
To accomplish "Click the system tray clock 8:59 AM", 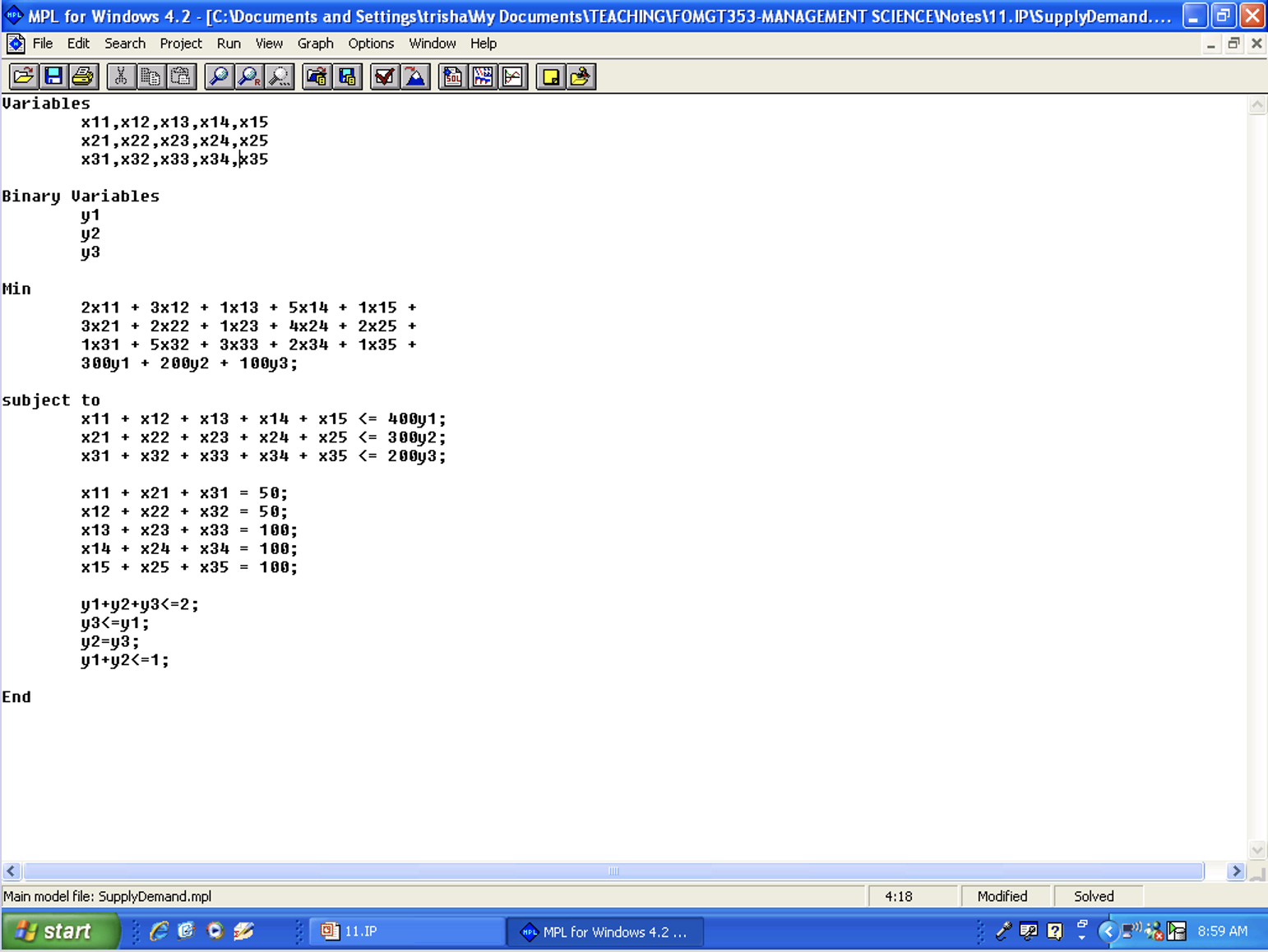I will point(1222,931).
